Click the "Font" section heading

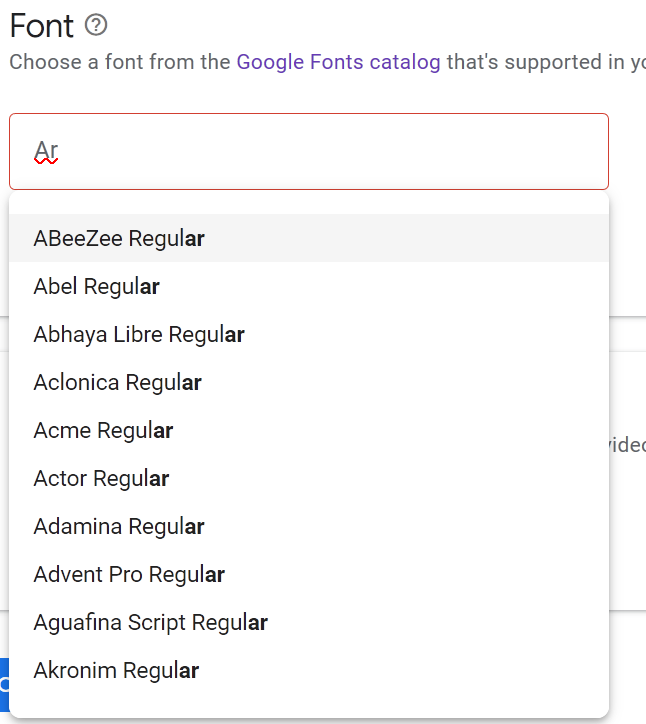coord(41,26)
